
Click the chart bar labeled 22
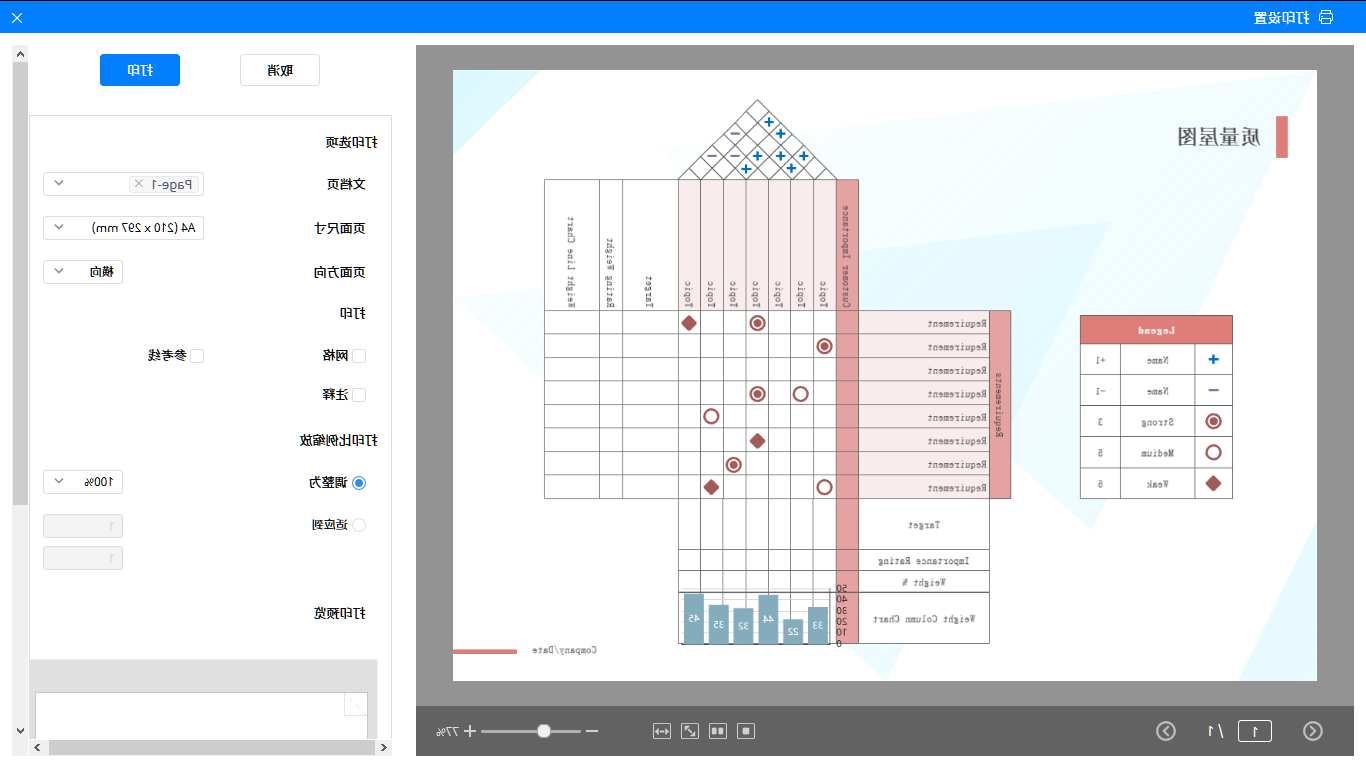point(793,631)
